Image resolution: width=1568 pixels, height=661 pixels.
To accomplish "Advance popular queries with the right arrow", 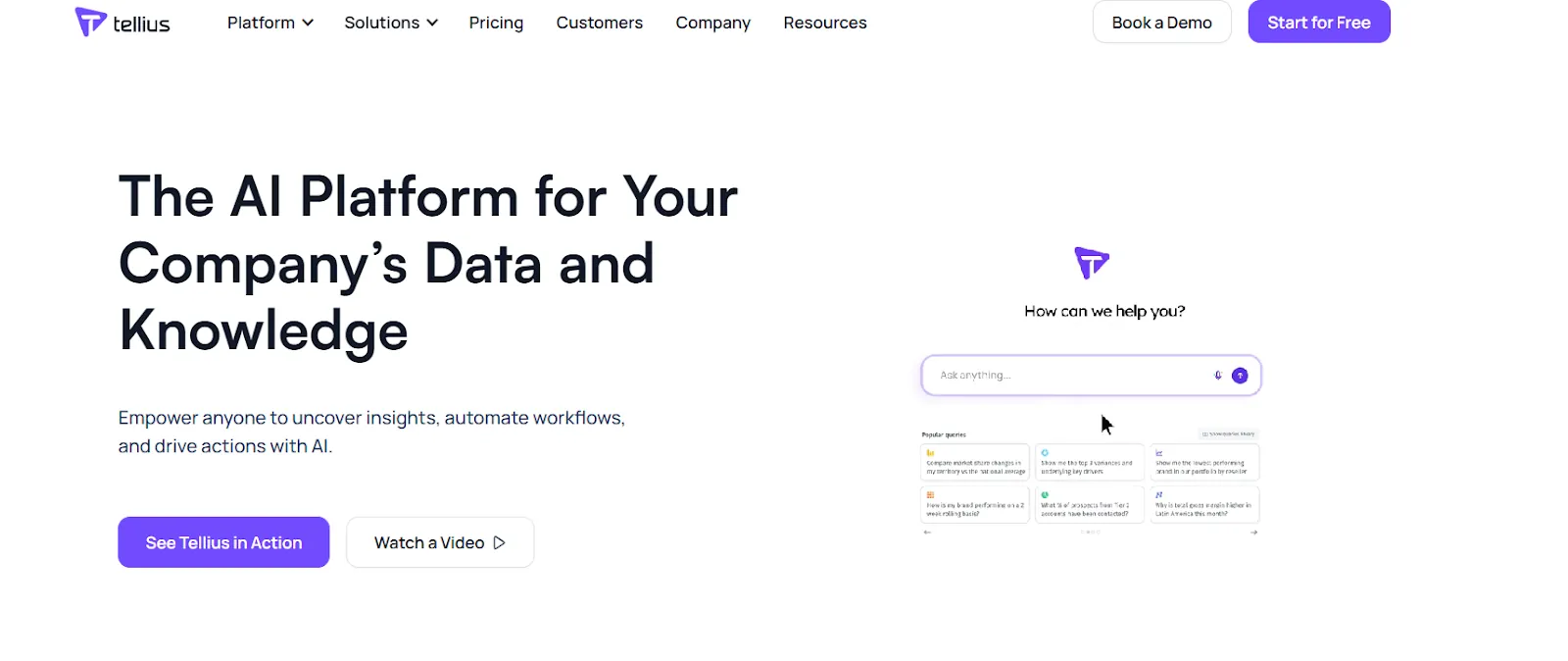I will (1253, 533).
